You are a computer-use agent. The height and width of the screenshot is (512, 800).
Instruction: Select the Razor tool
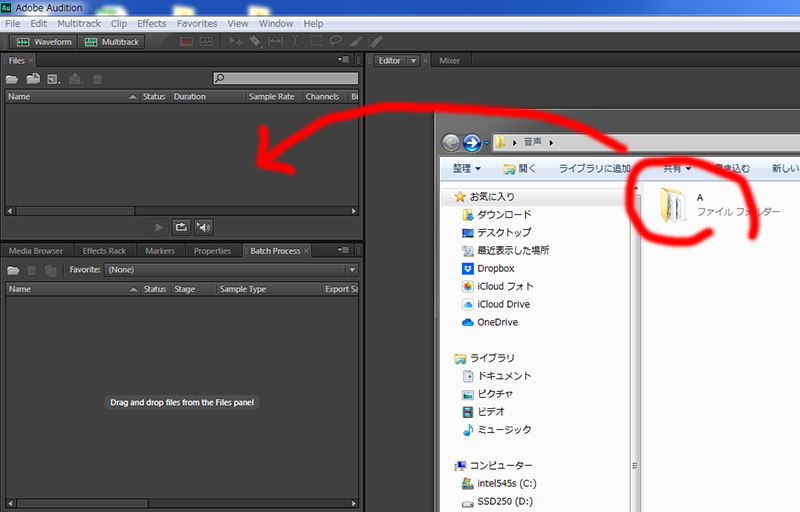[255, 41]
